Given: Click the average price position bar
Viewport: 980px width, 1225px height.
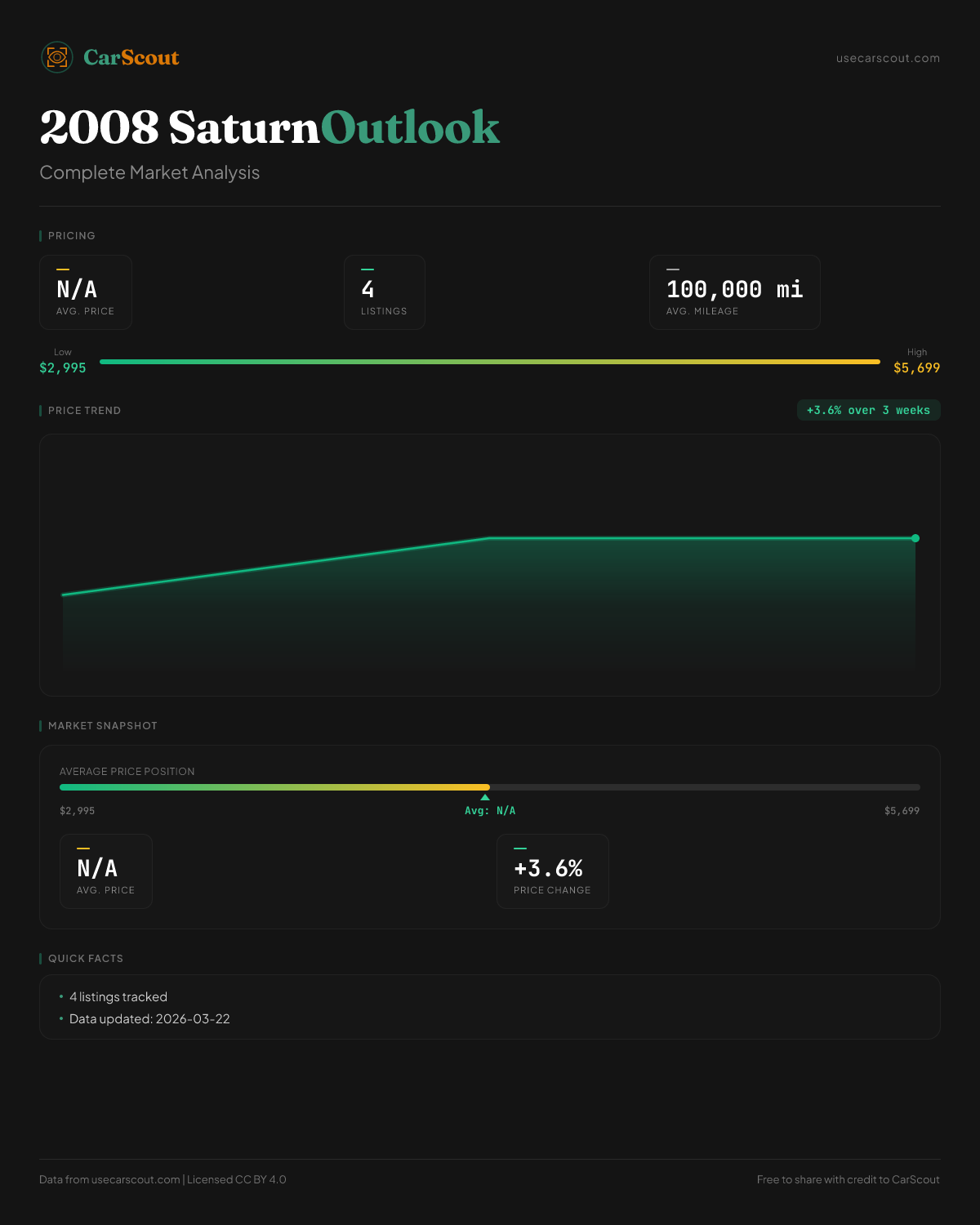Looking at the screenshot, I should (490, 787).
